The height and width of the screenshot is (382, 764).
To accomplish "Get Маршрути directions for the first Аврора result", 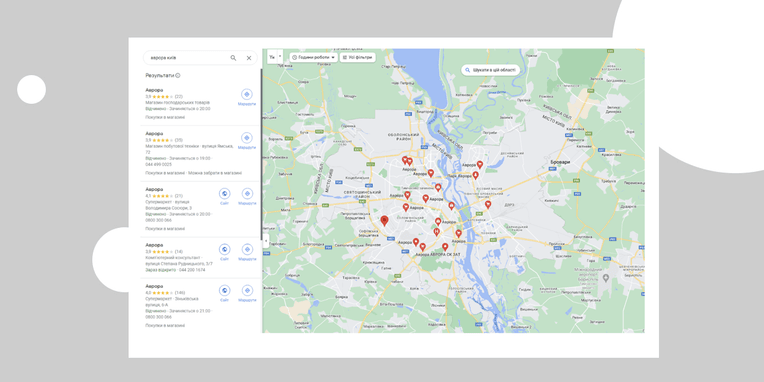I will coord(247,97).
